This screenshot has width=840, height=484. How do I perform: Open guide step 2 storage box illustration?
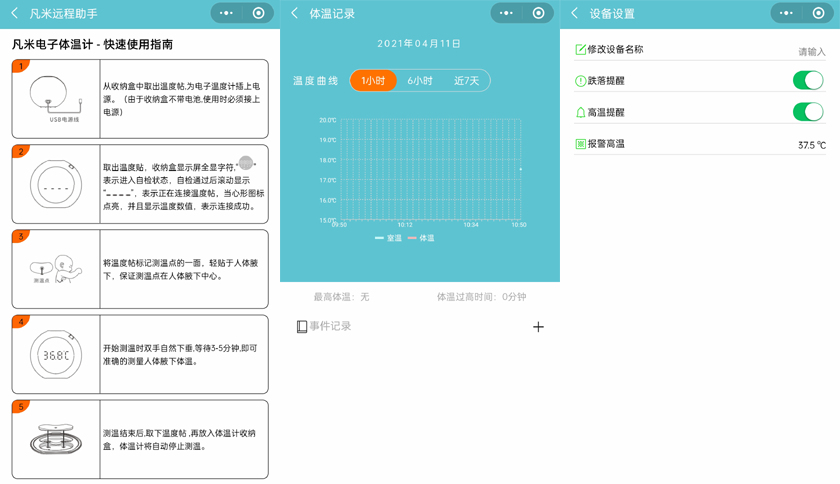pyautogui.click(x=56, y=184)
